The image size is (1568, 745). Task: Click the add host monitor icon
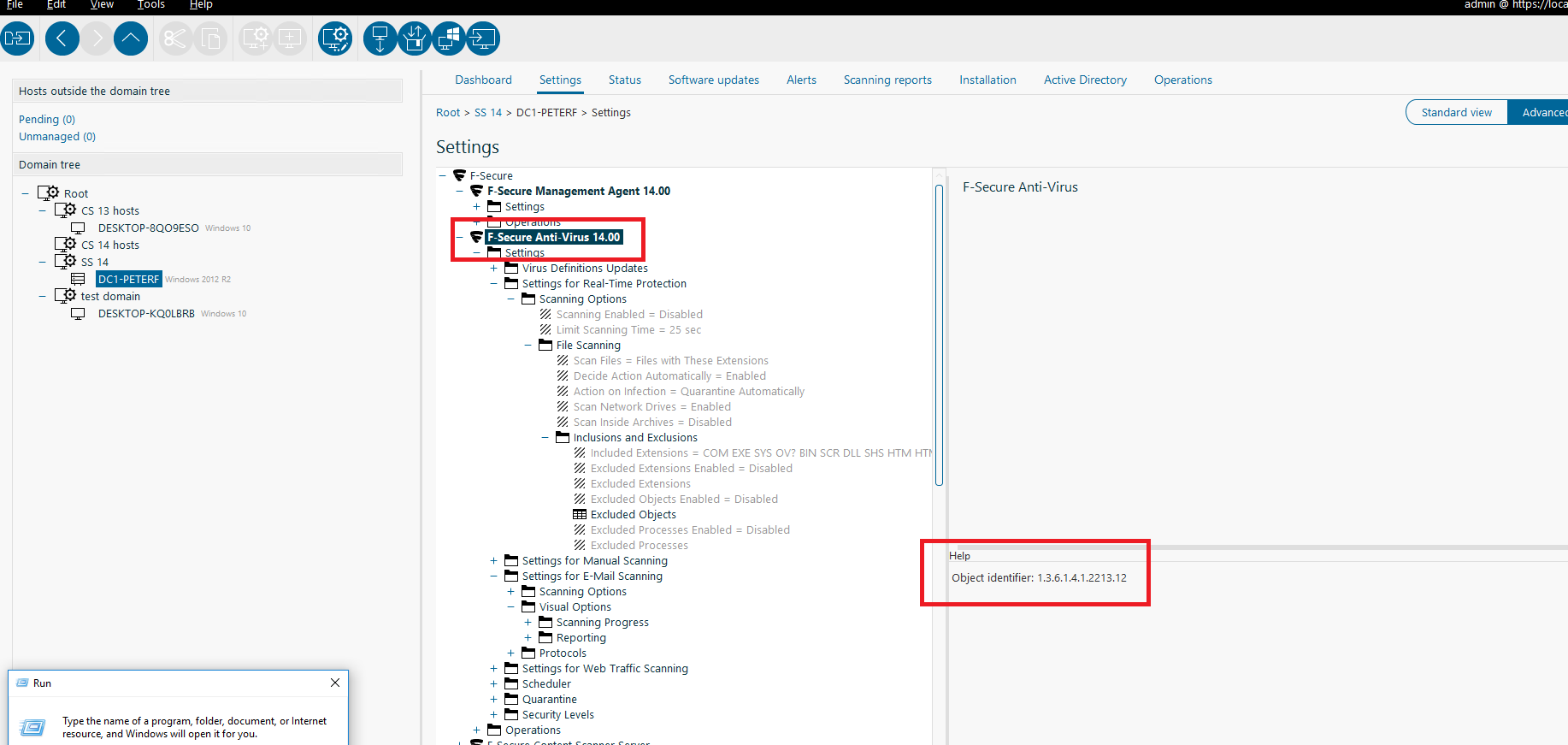290,38
